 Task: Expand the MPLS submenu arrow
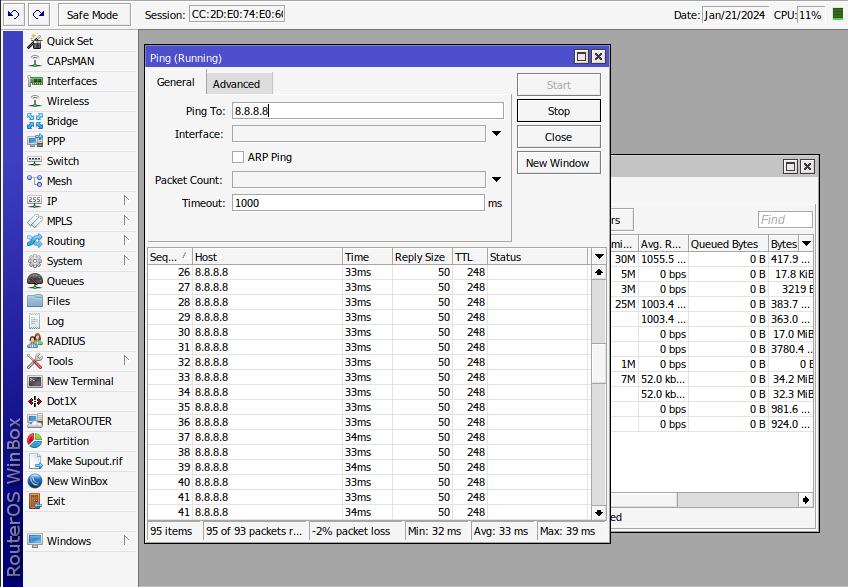126,220
